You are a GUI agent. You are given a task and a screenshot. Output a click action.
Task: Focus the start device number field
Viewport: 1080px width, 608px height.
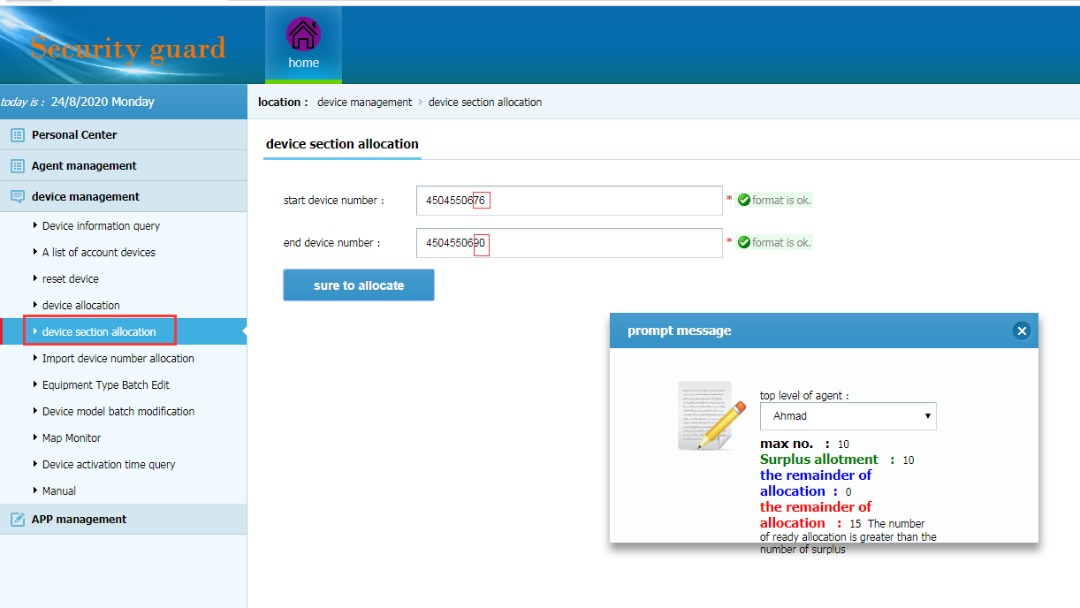pos(569,200)
